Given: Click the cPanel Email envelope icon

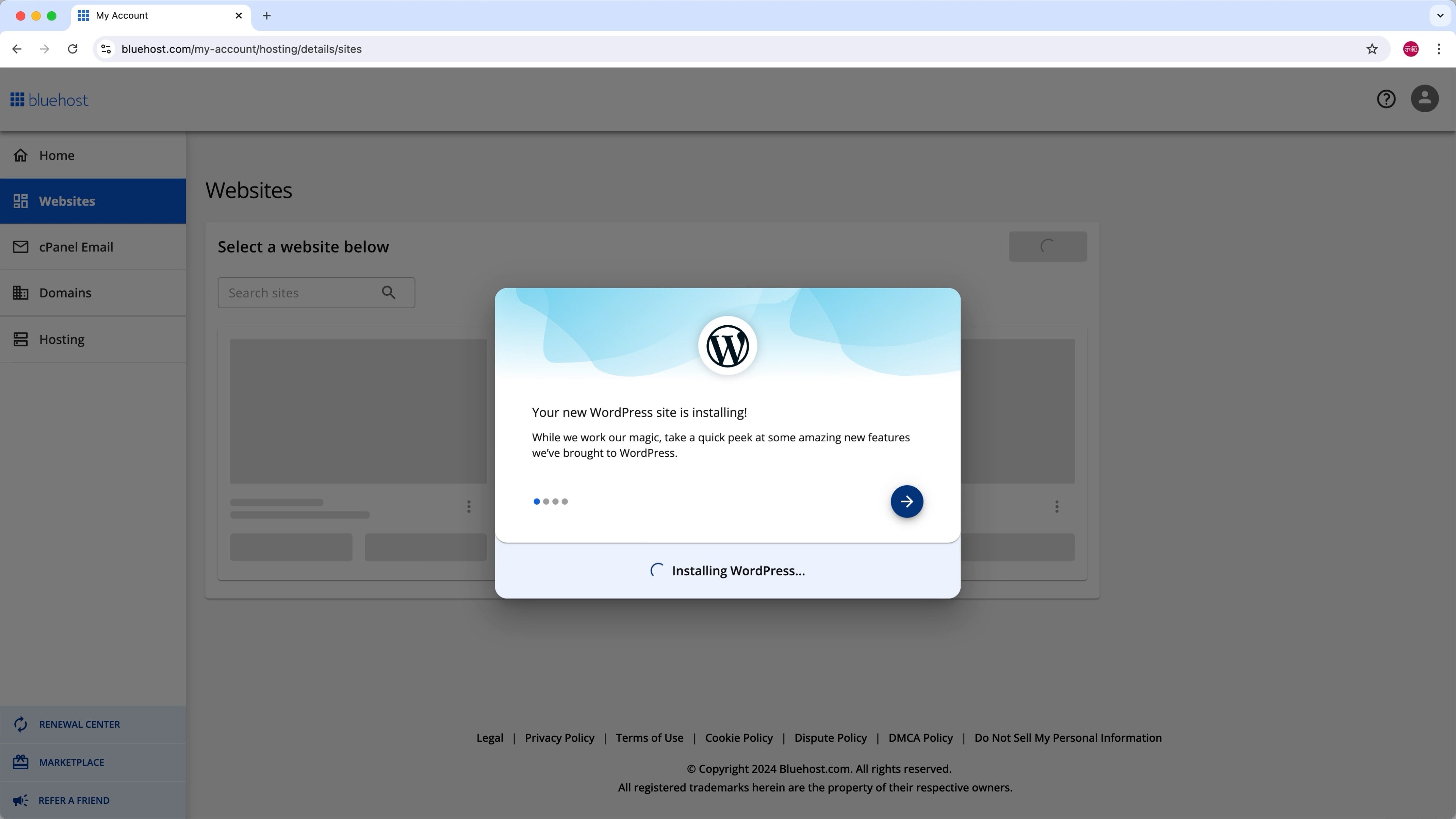Looking at the screenshot, I should [x=20, y=247].
